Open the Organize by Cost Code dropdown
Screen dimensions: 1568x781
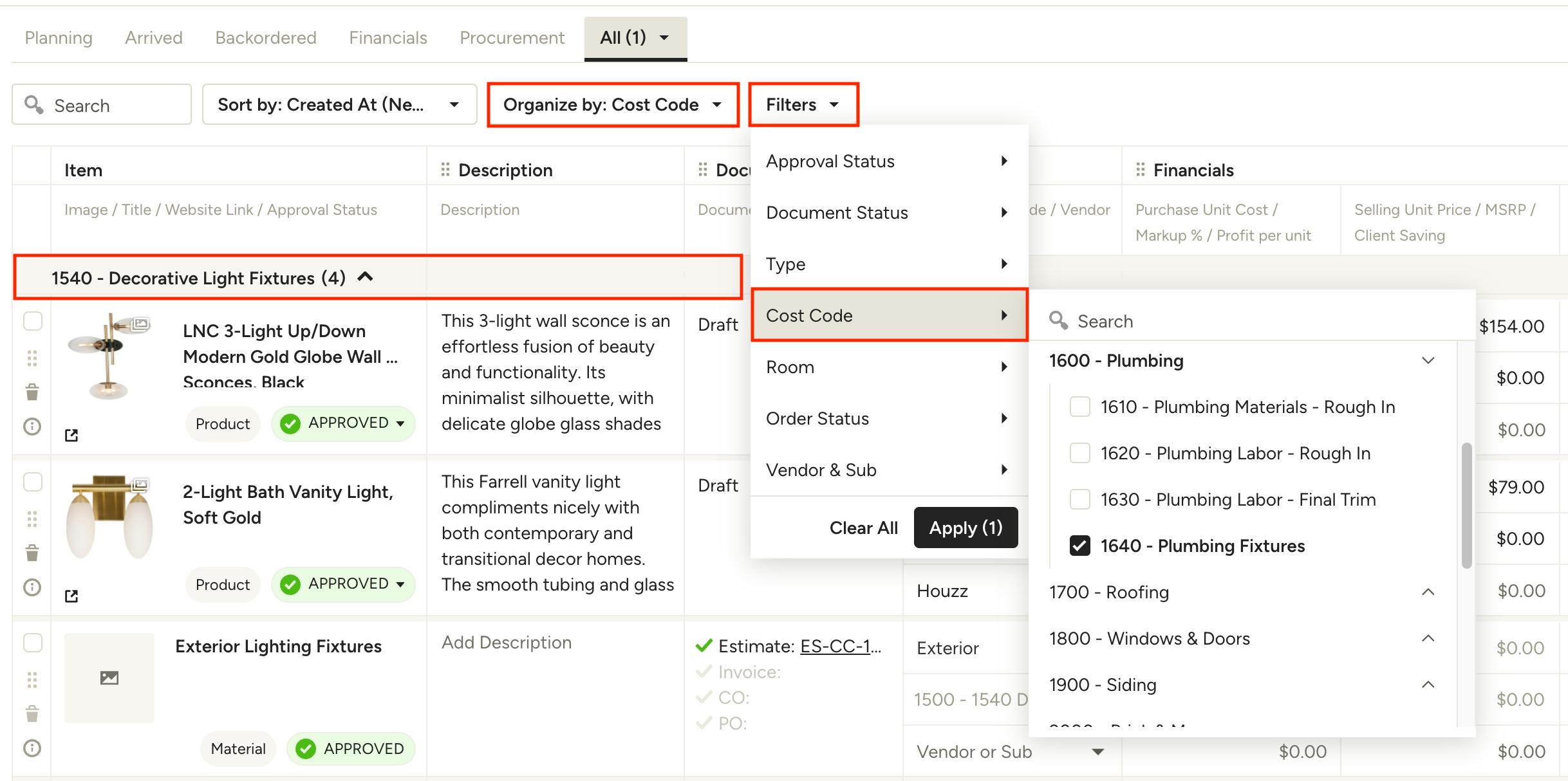[612, 104]
